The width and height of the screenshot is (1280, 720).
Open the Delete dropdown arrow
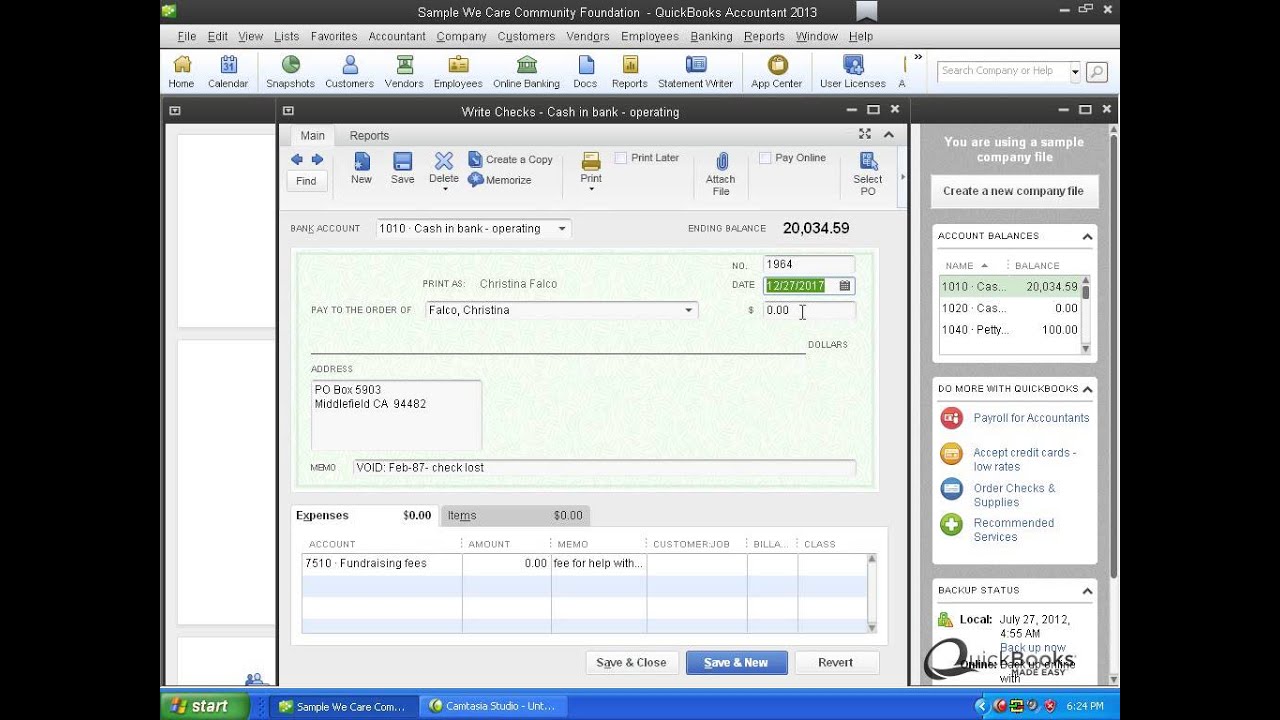pyautogui.click(x=444, y=189)
